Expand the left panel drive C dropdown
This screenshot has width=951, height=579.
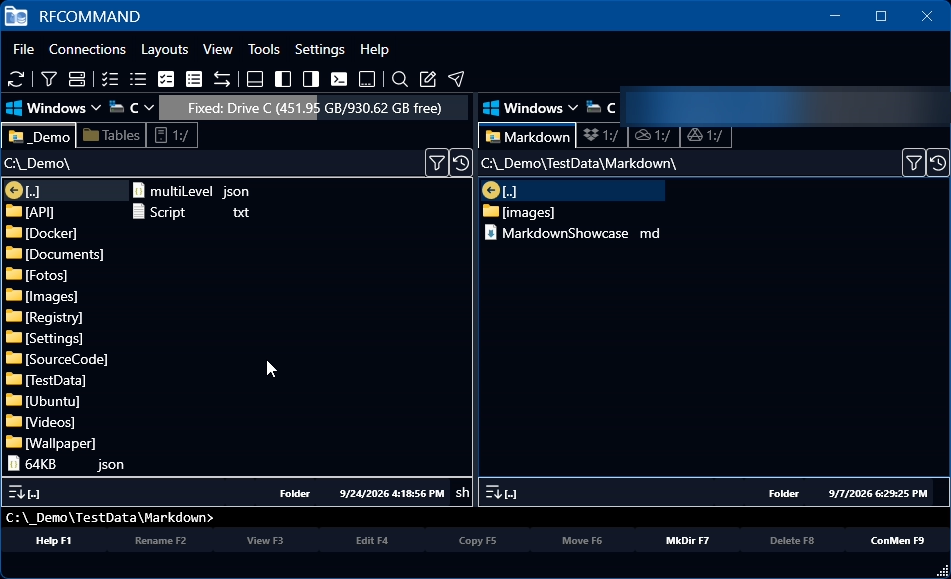coord(132,108)
